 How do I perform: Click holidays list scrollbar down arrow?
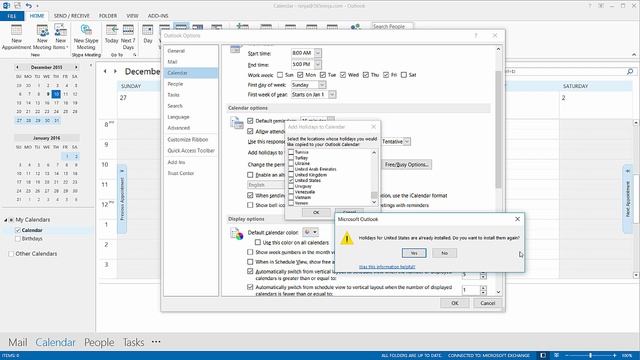[x=374, y=202]
